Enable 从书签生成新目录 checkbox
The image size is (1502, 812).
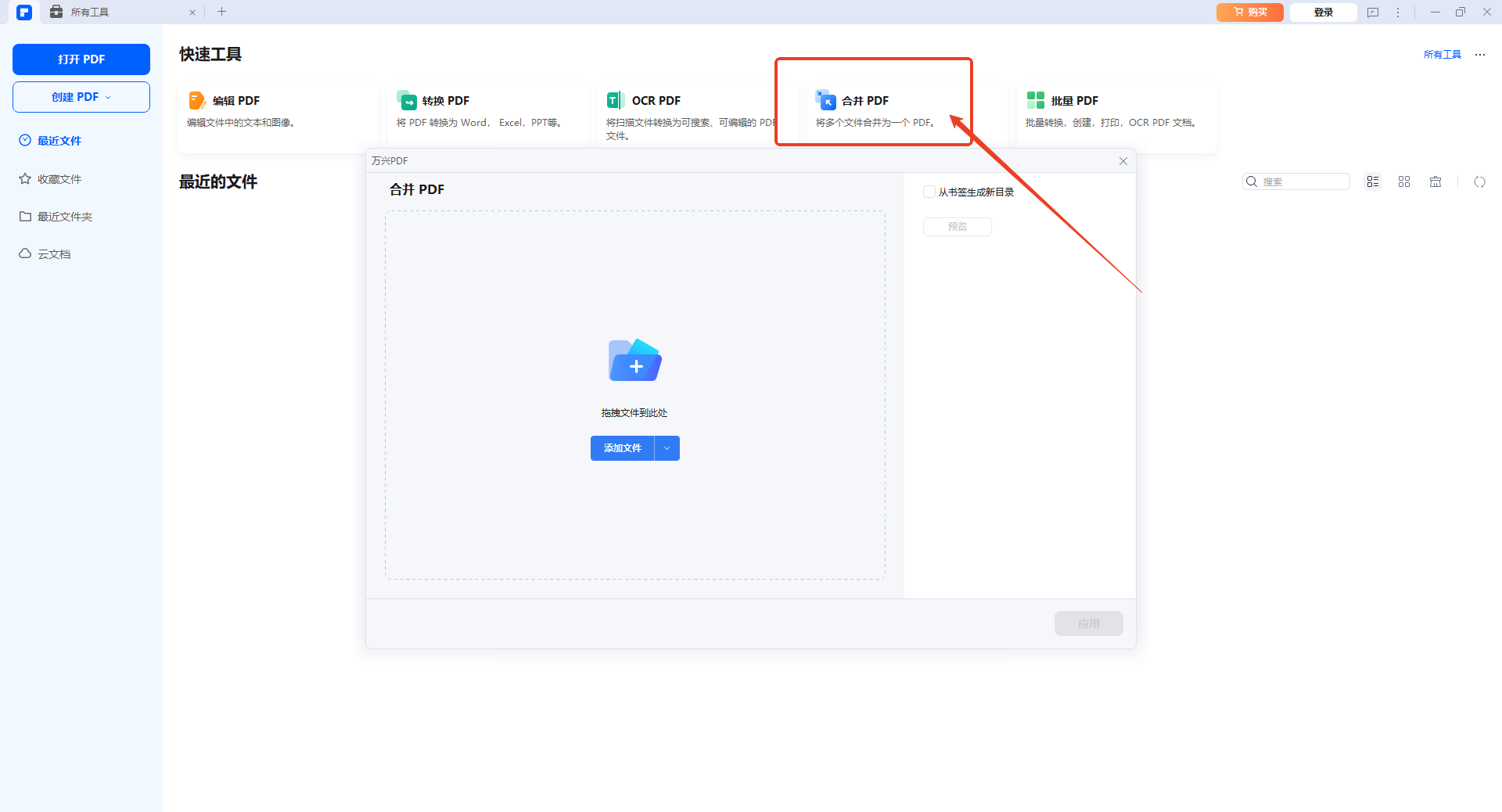coord(929,192)
